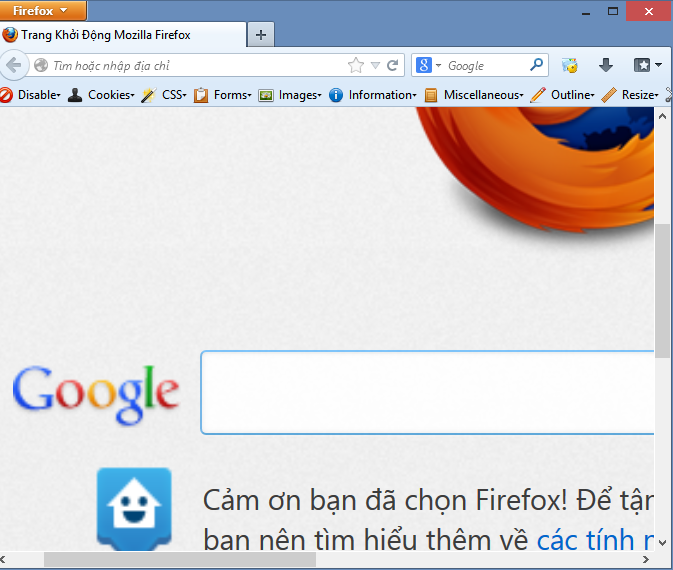This screenshot has height=570, width=673.
Task: Click the magnifier search icon
Action: coord(537,65)
